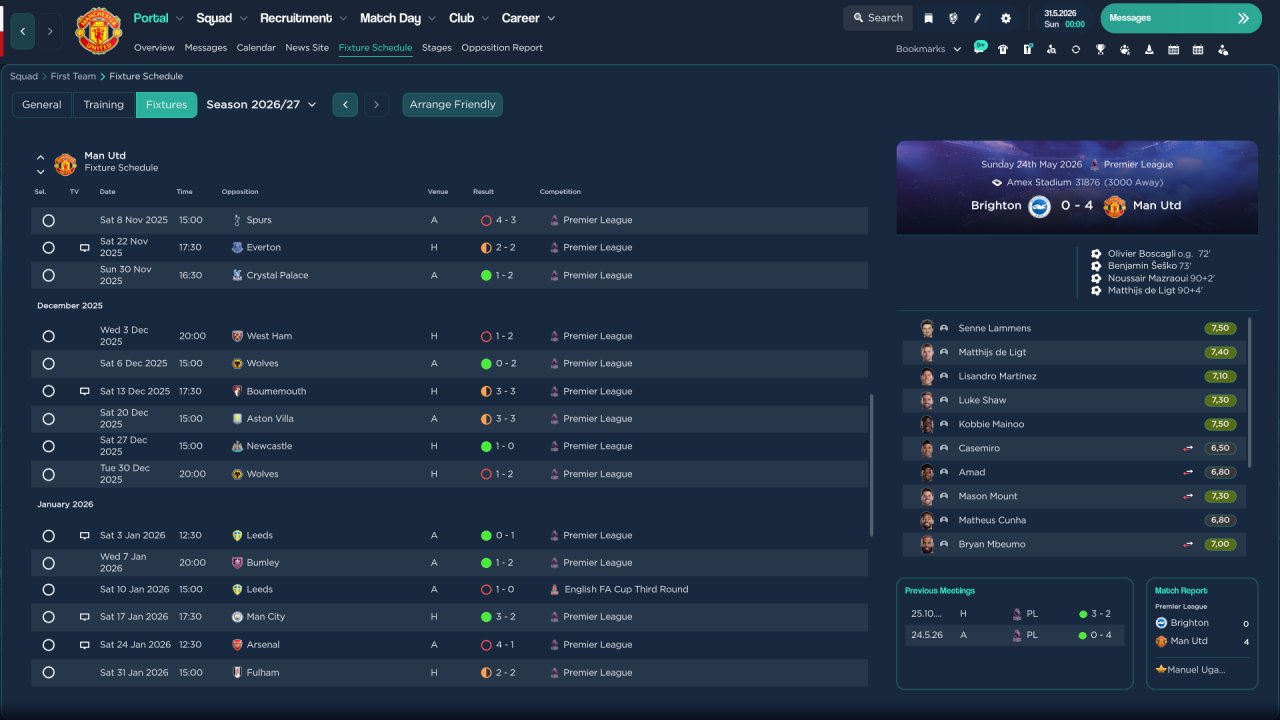Click the training cone icon in the bookmarks bar
The image size is (1280, 720).
pos(1149,49)
